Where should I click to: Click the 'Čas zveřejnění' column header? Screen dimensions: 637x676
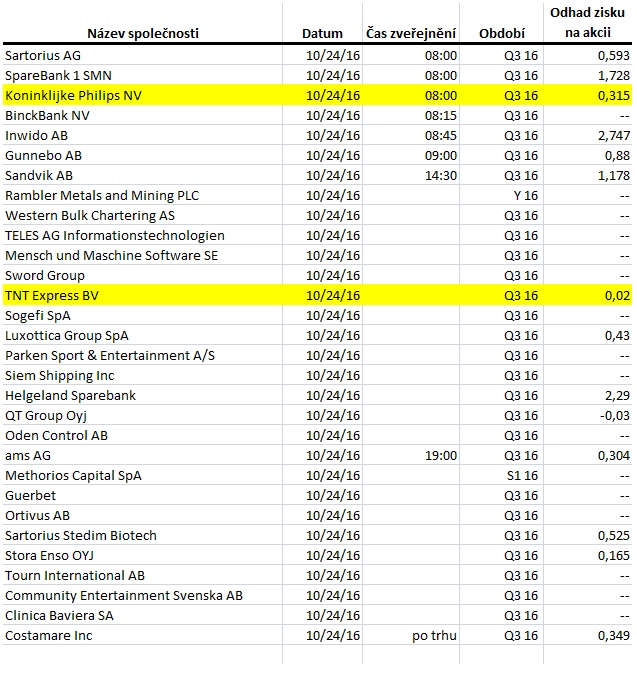tap(411, 33)
